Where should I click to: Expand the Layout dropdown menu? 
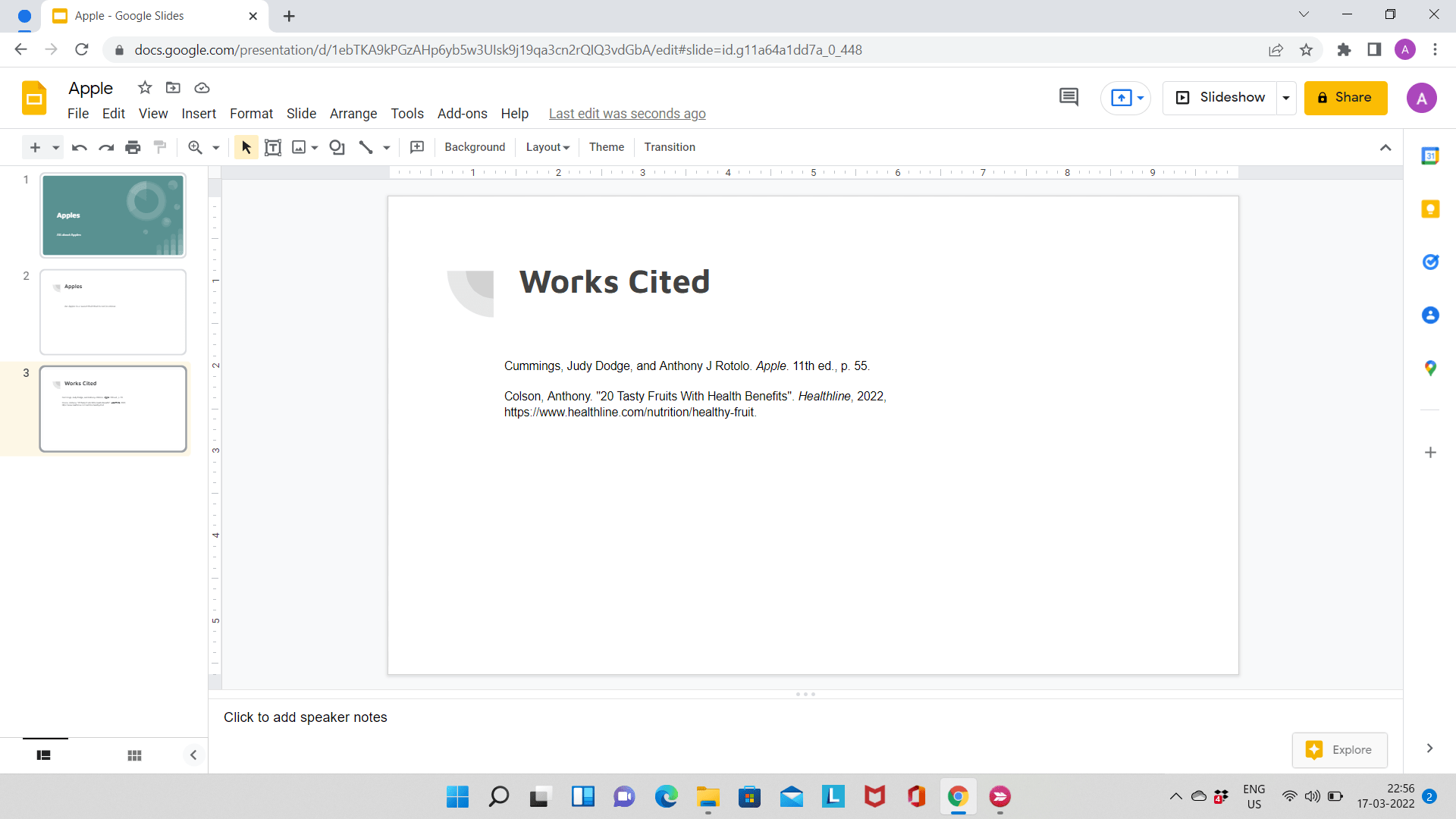545,147
